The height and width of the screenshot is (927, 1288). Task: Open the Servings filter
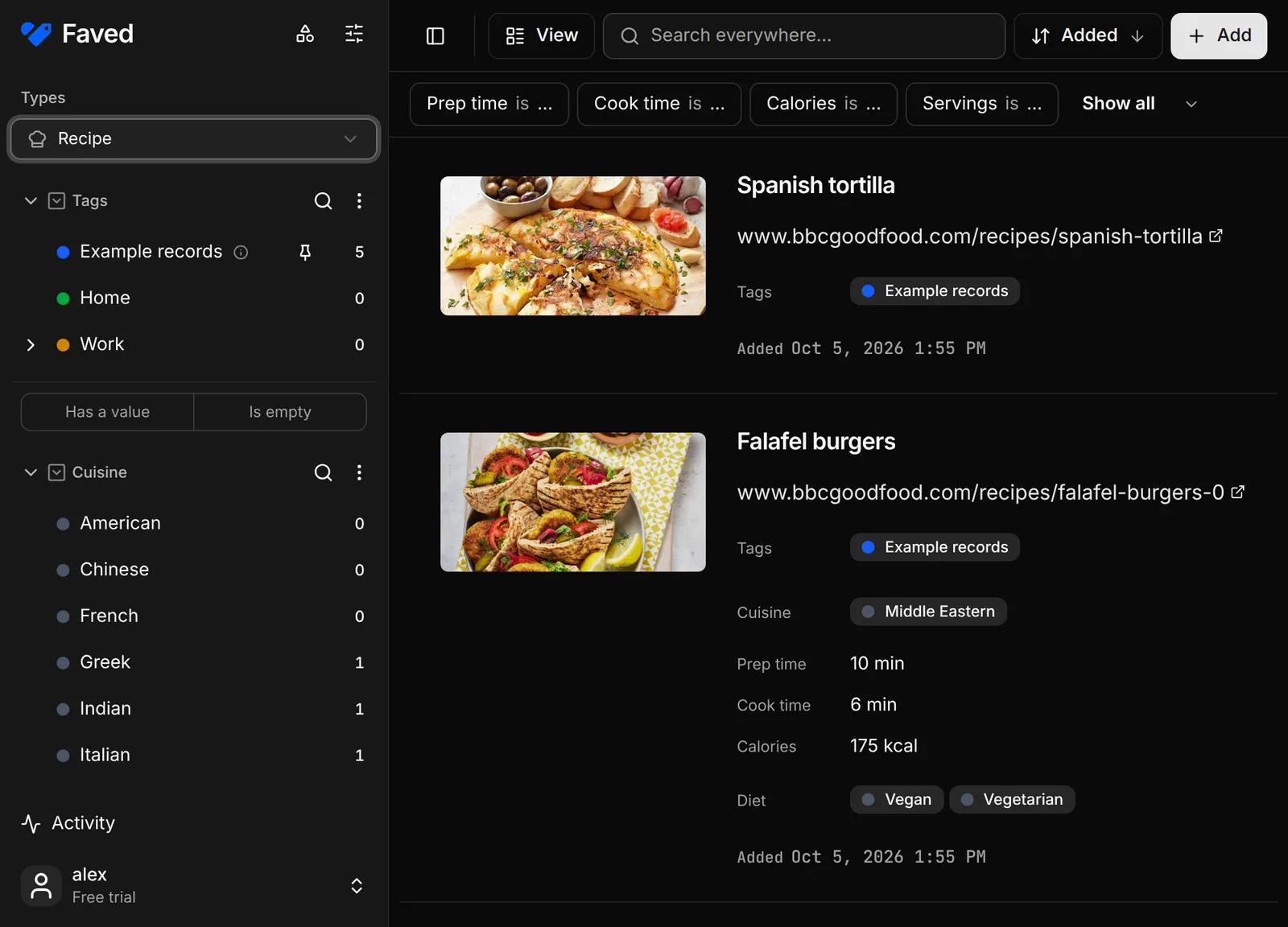tap(982, 104)
